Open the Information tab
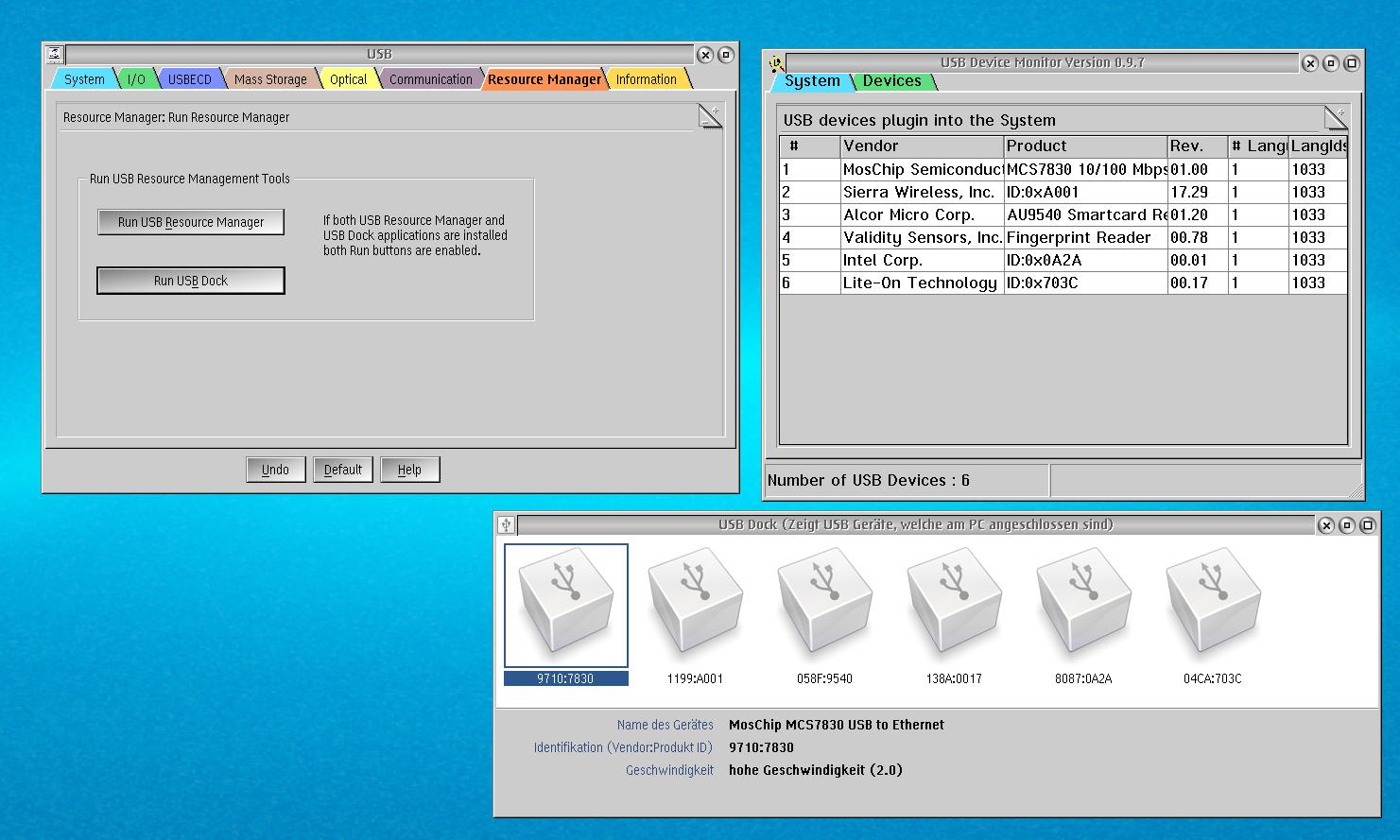1400x840 pixels. pos(646,79)
